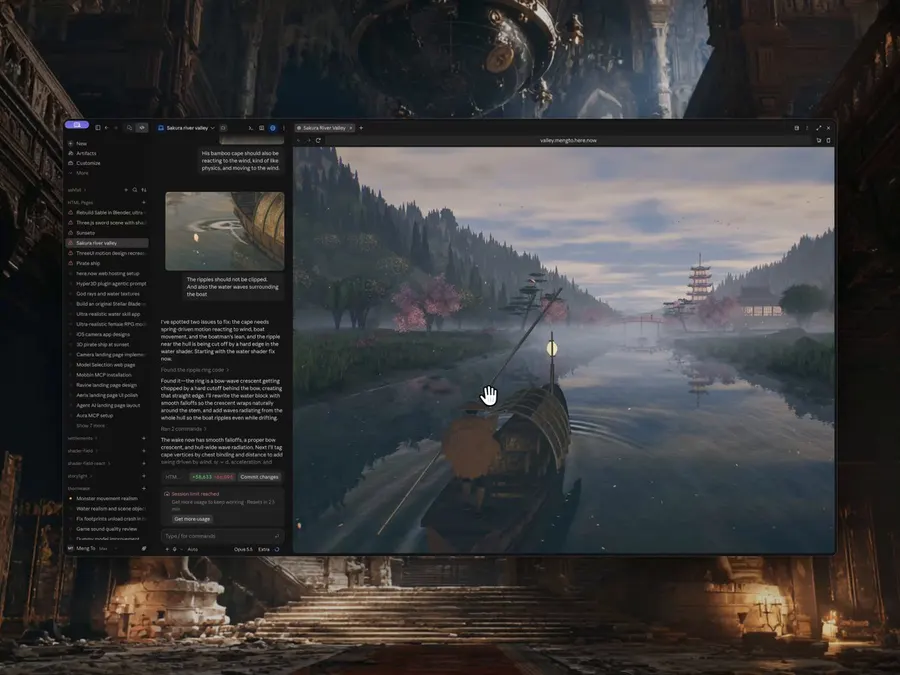Switch to the code mode icon
Viewport: 900px width, 675px height.
click(142, 128)
